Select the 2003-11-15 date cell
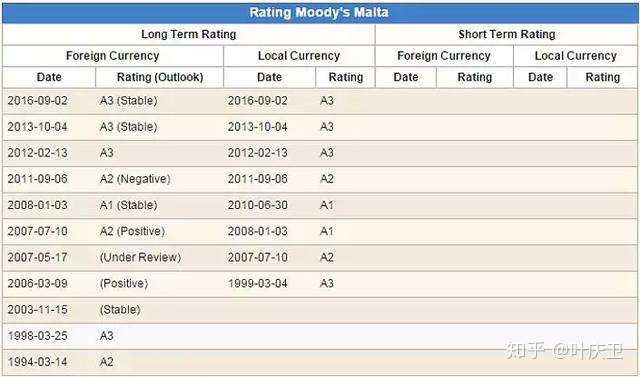 point(38,310)
